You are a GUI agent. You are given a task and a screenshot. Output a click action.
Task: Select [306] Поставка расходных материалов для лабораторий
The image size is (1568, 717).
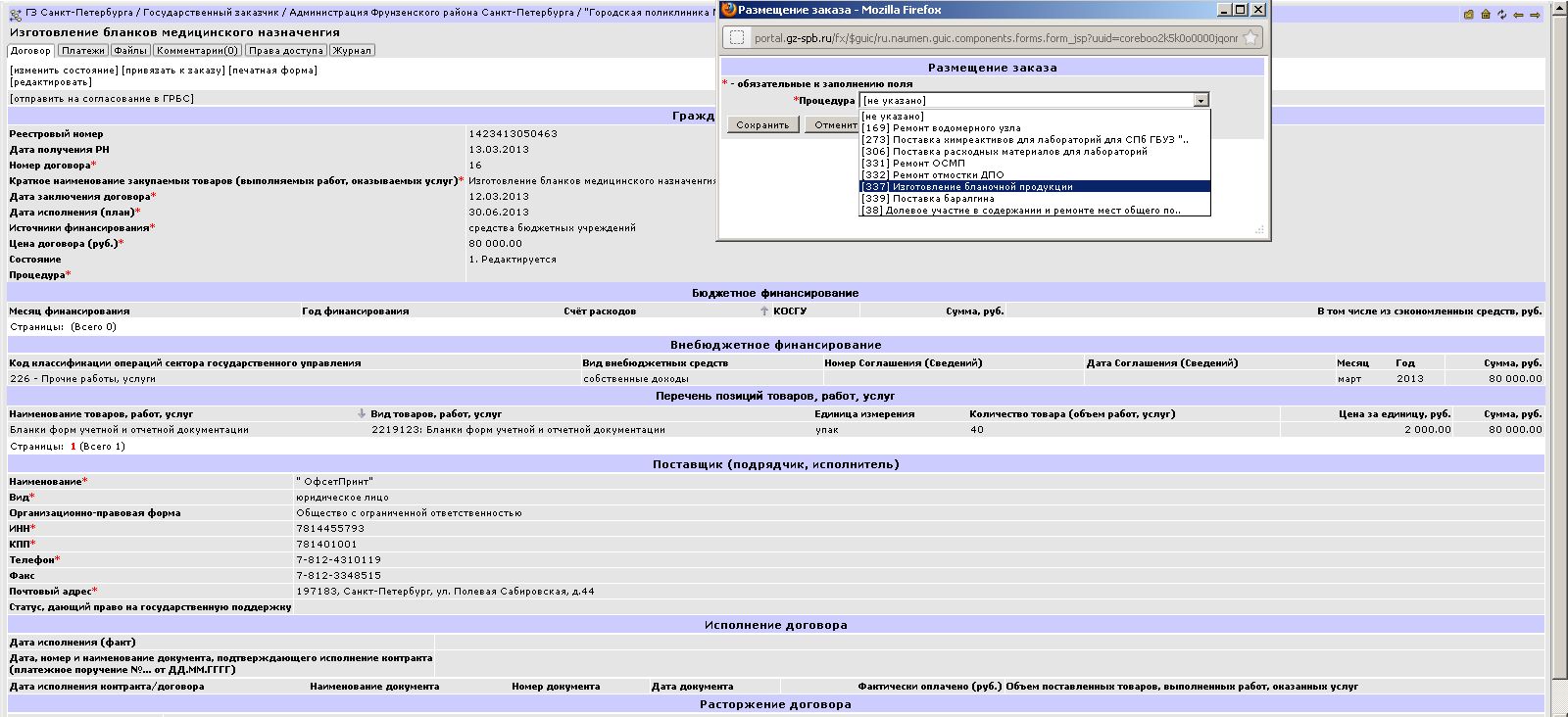tap(1035, 152)
